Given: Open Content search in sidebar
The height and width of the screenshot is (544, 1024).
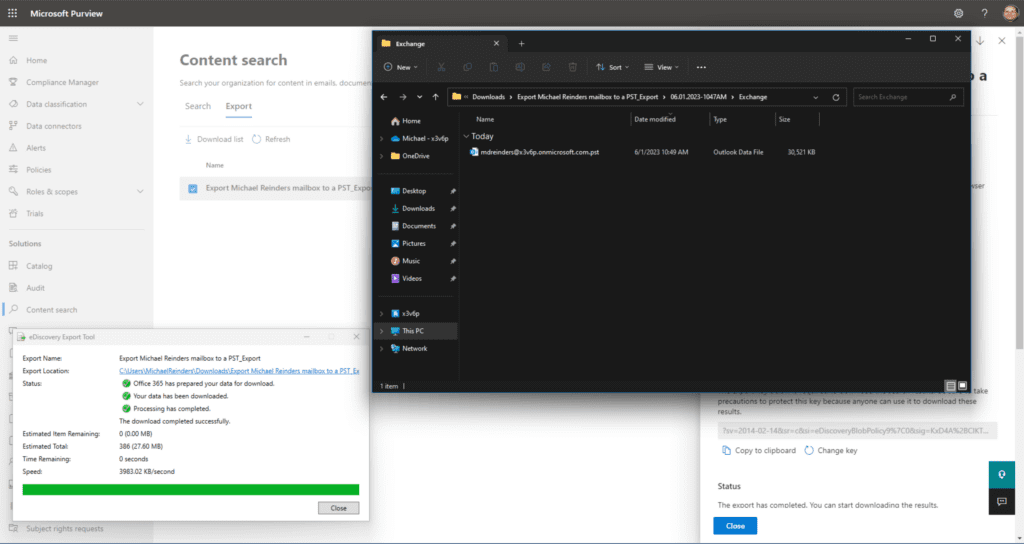Looking at the screenshot, I should [52, 310].
